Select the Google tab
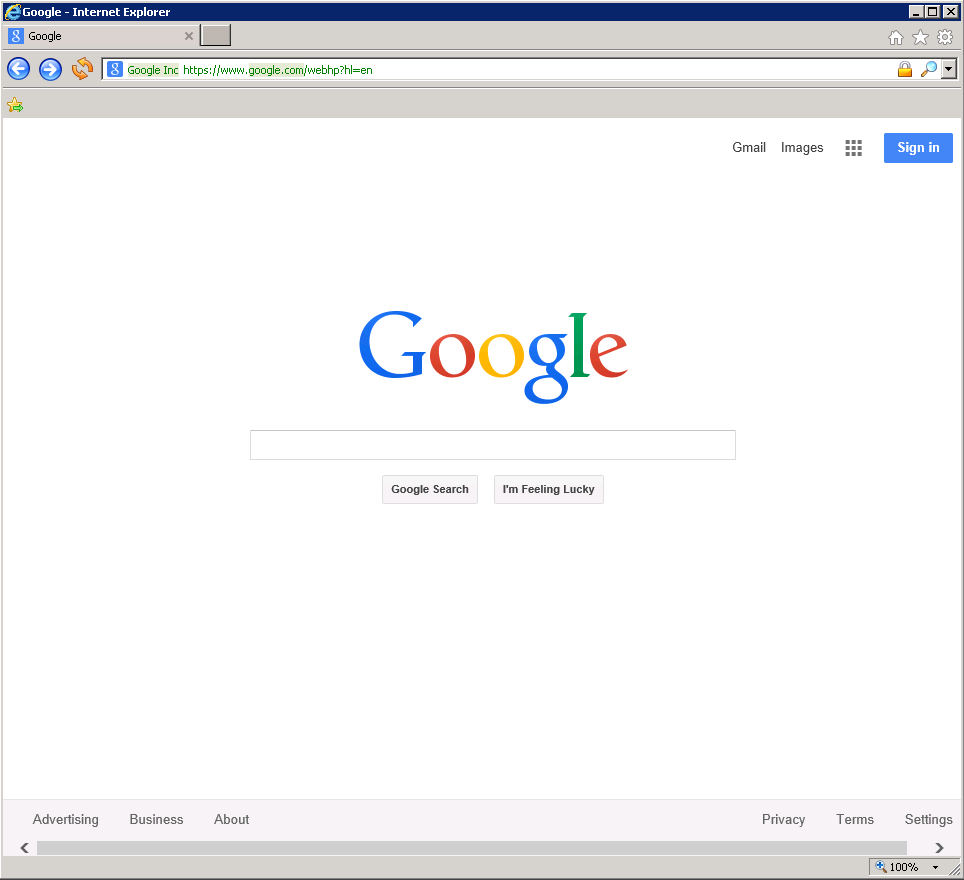964x880 pixels. [101, 36]
